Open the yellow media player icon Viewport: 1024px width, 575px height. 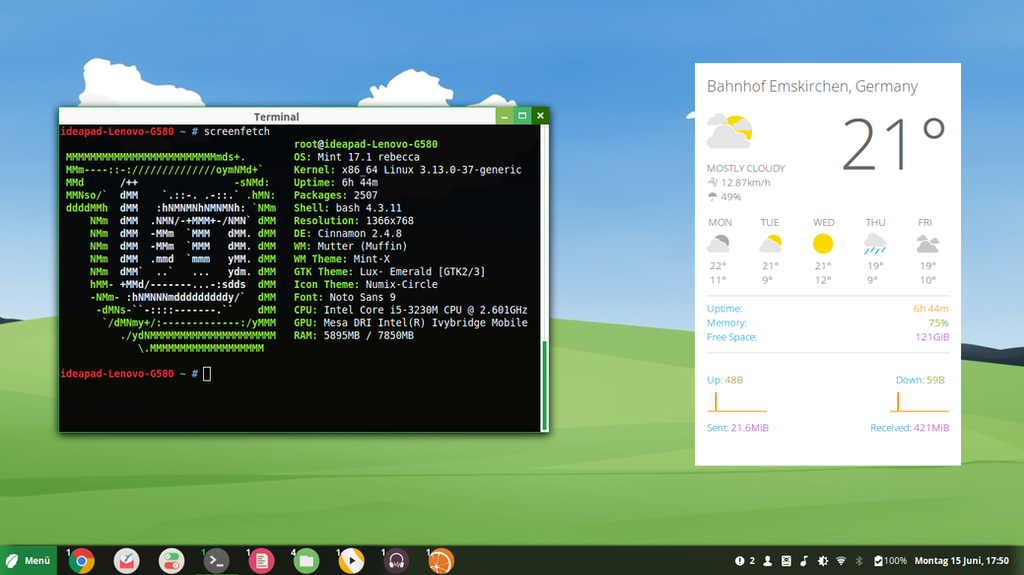pos(351,561)
